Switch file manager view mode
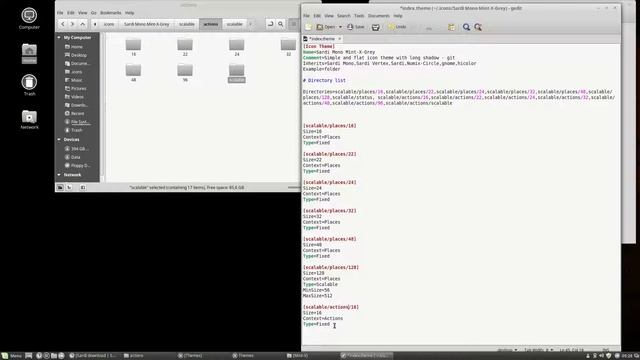 [x=293, y=24]
